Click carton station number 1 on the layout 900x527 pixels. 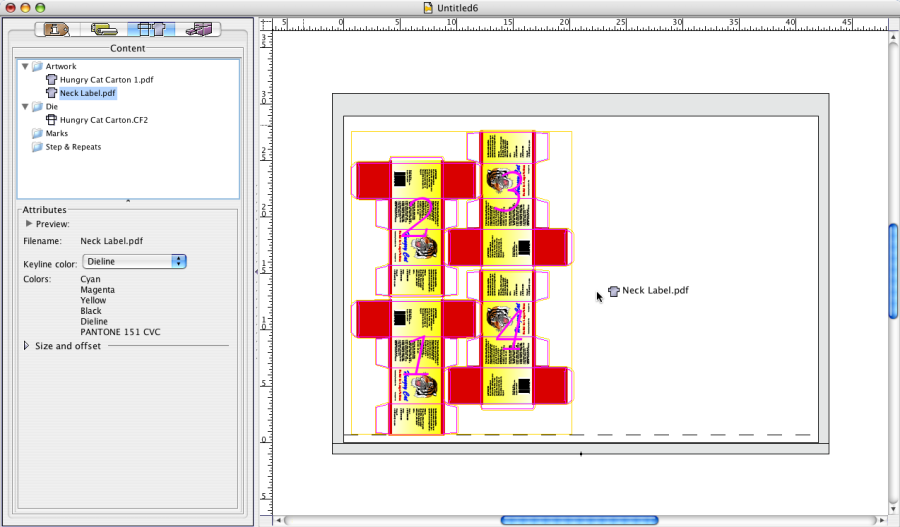pyautogui.click(x=418, y=356)
